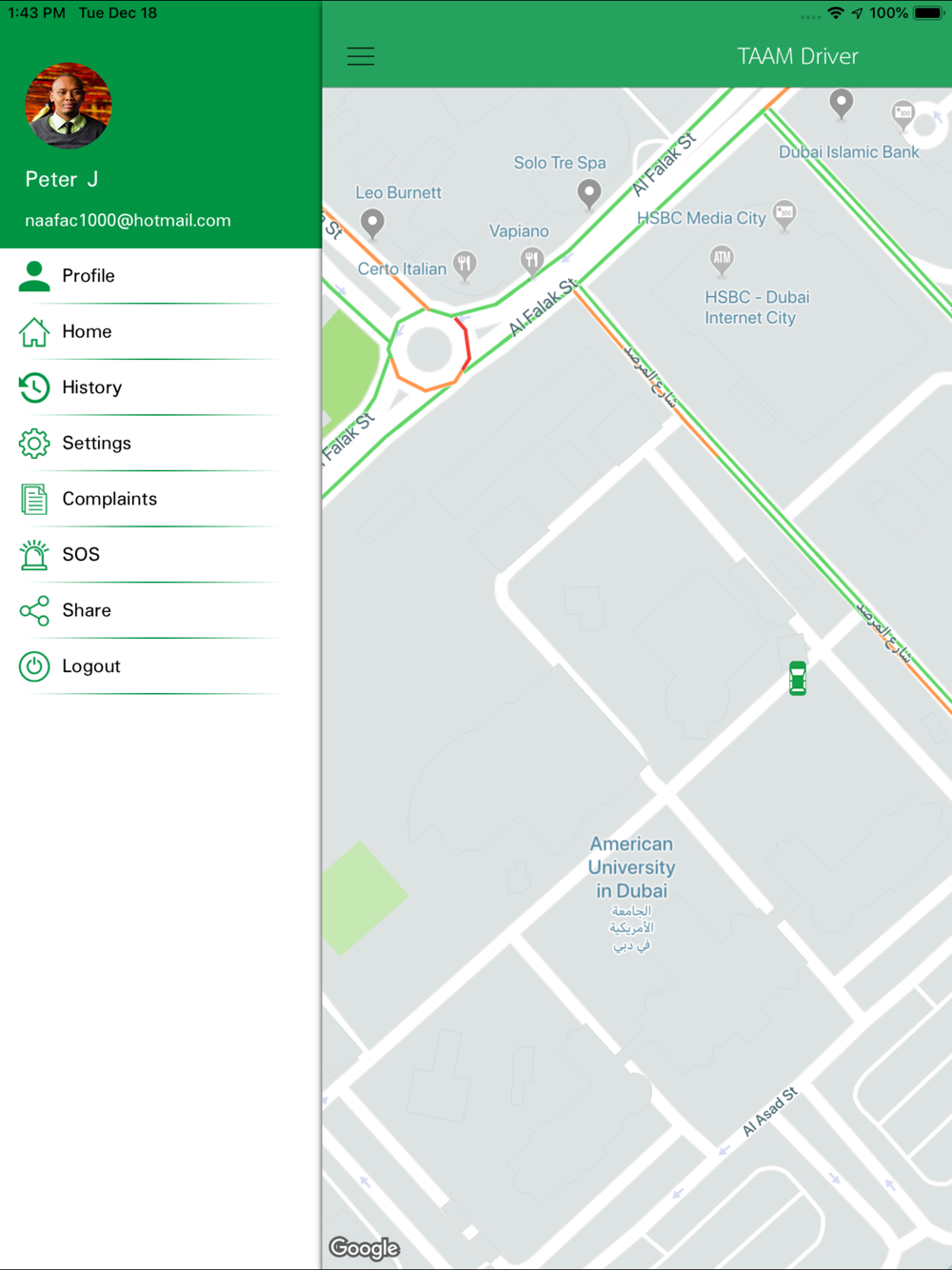Tap Peter J's profile photo
Viewport: 952px width, 1270px height.
69,106
